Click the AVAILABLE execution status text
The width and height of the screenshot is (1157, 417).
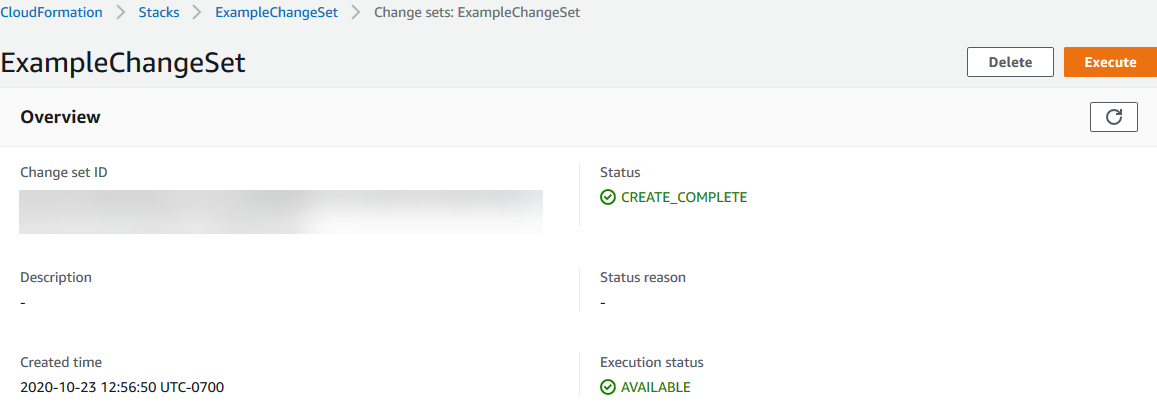tap(655, 387)
